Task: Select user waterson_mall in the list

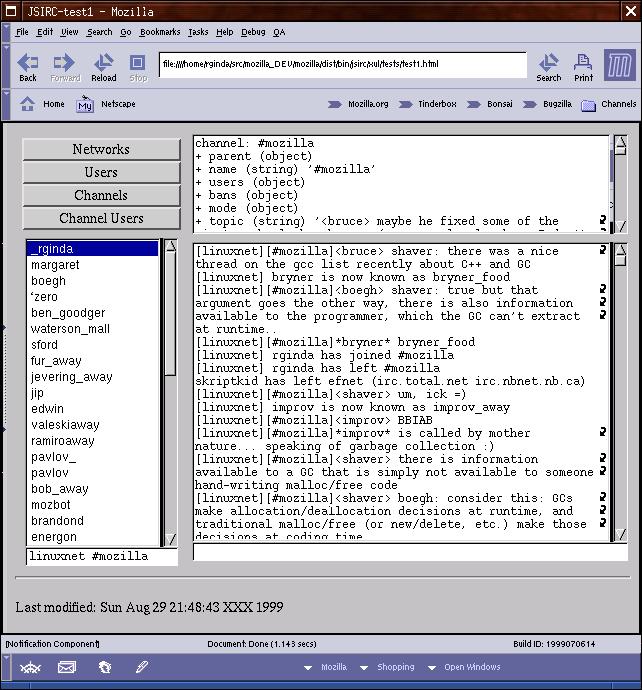Action: 92,329
